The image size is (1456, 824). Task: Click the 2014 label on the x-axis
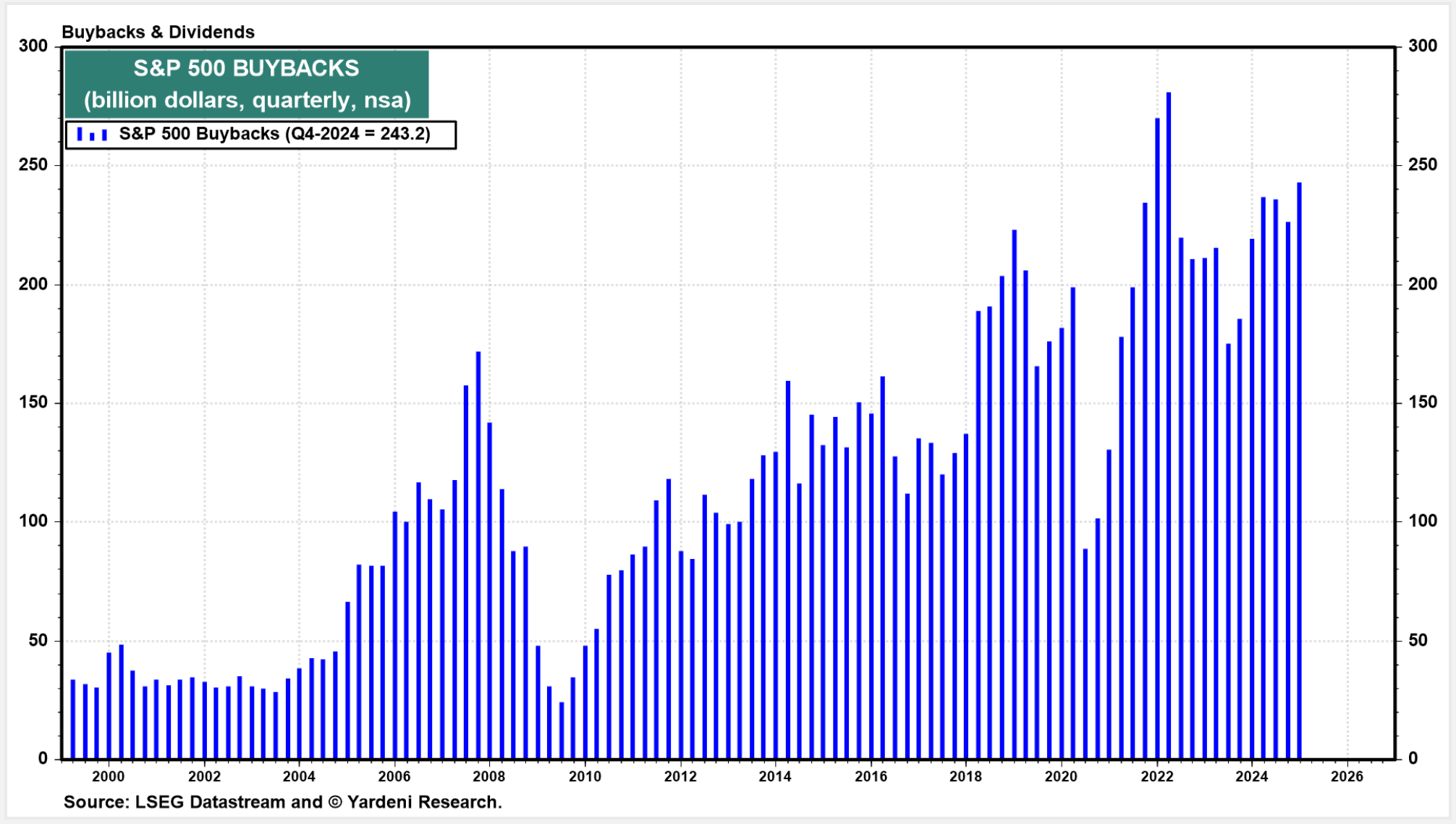[775, 777]
